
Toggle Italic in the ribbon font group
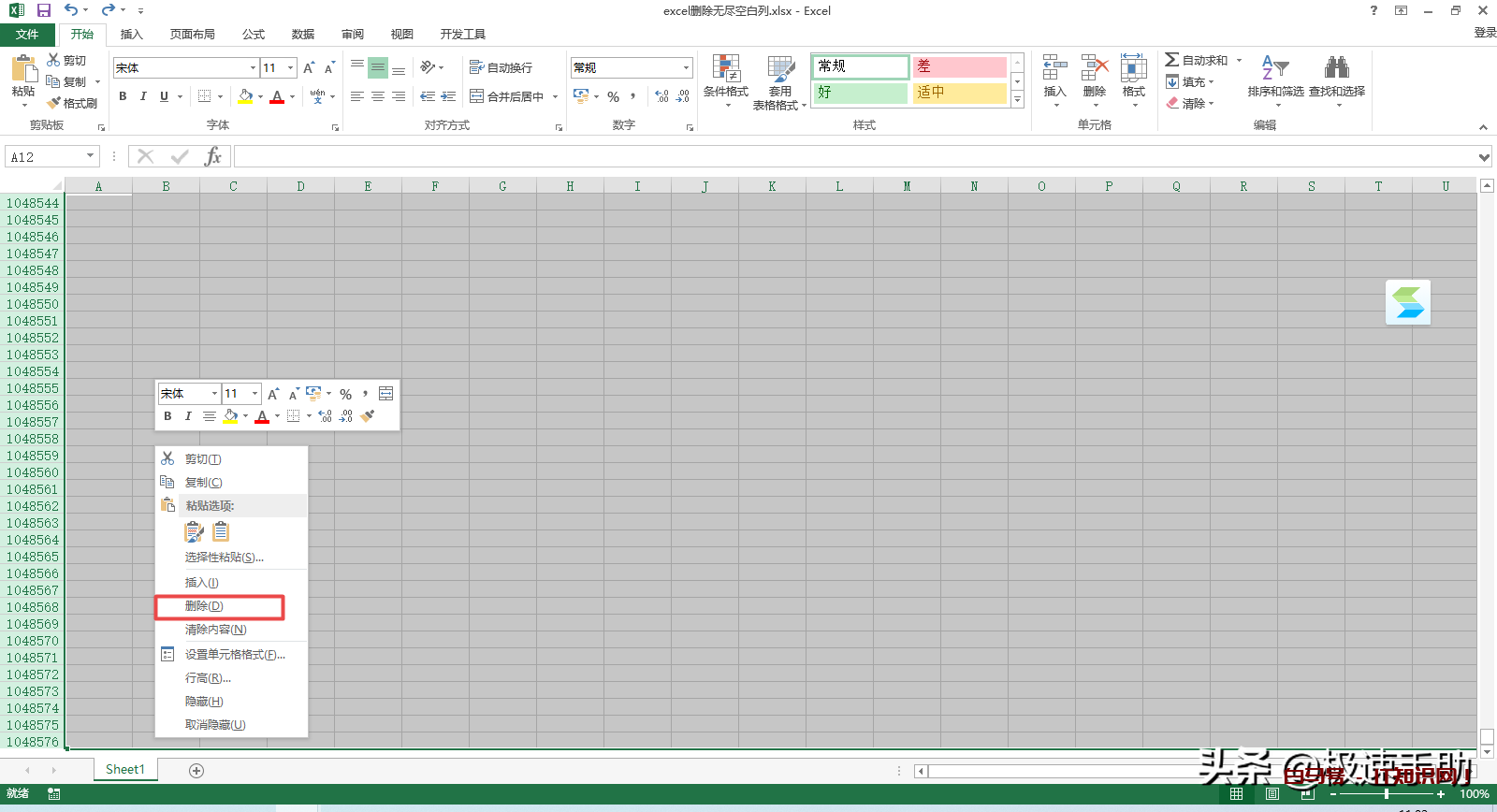[x=143, y=96]
